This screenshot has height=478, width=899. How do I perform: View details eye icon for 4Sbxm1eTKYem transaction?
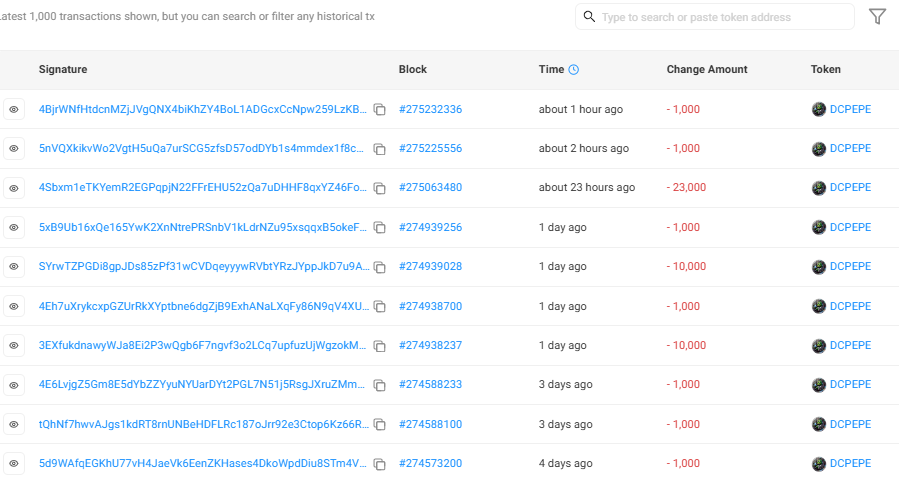coord(14,188)
